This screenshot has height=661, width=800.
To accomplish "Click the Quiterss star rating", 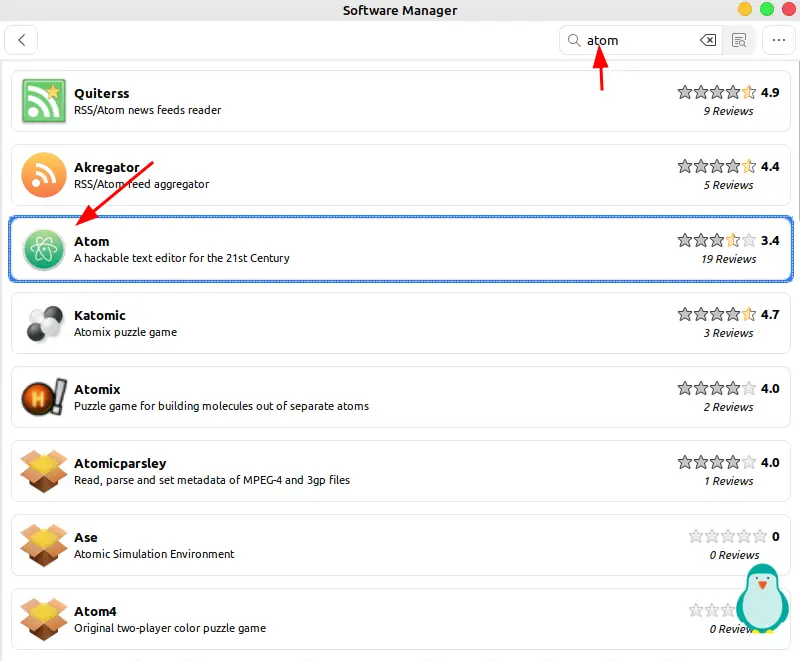I will point(716,92).
